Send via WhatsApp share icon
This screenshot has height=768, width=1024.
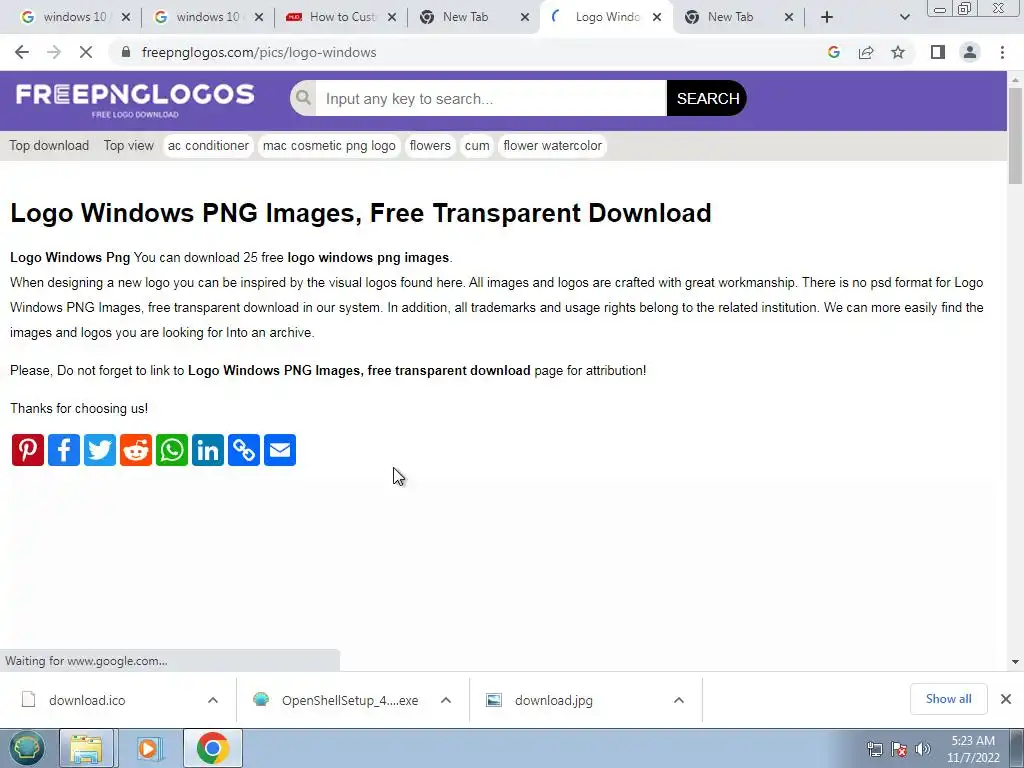[x=172, y=450]
